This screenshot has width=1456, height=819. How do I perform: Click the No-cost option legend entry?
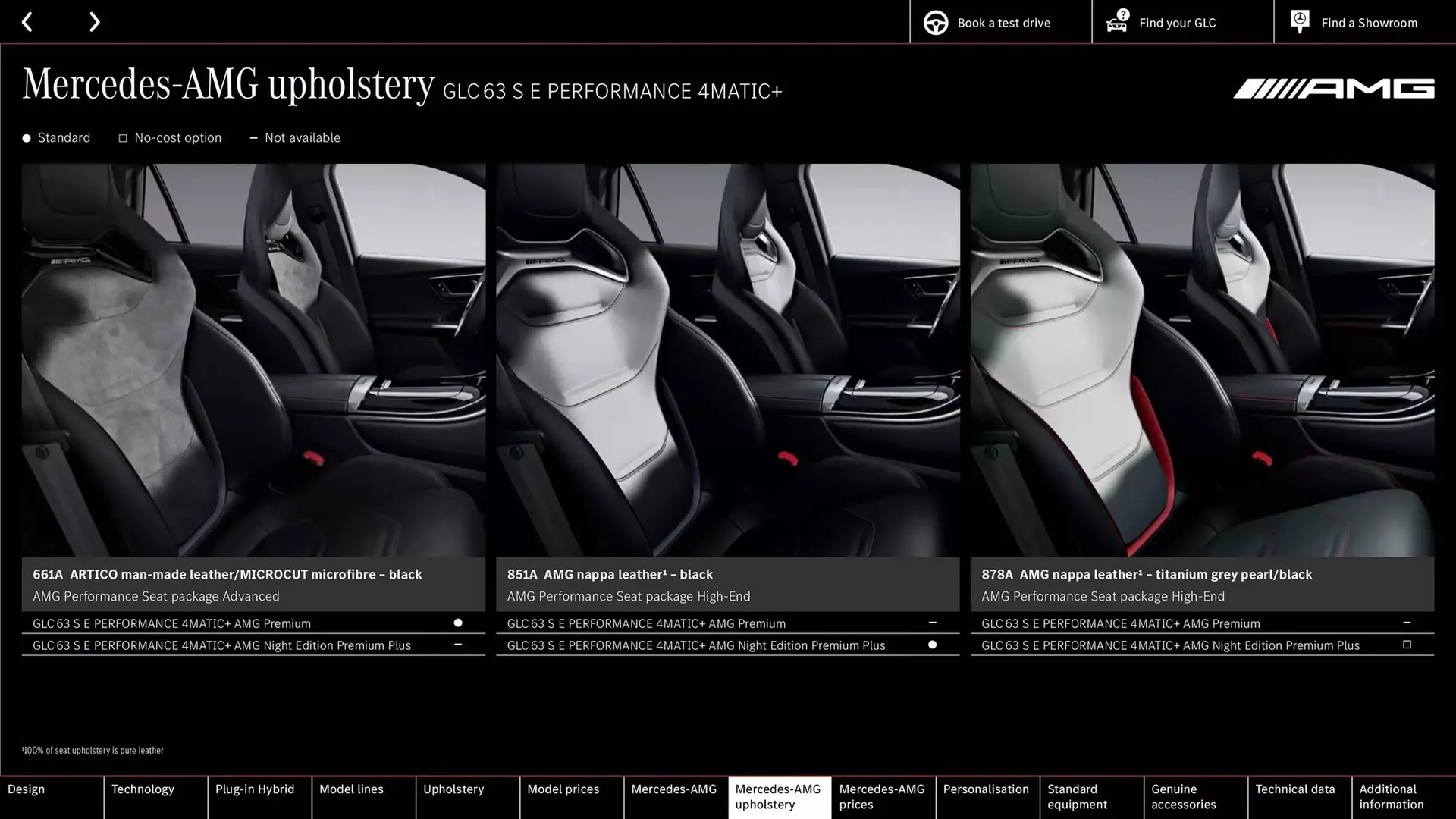click(x=170, y=138)
